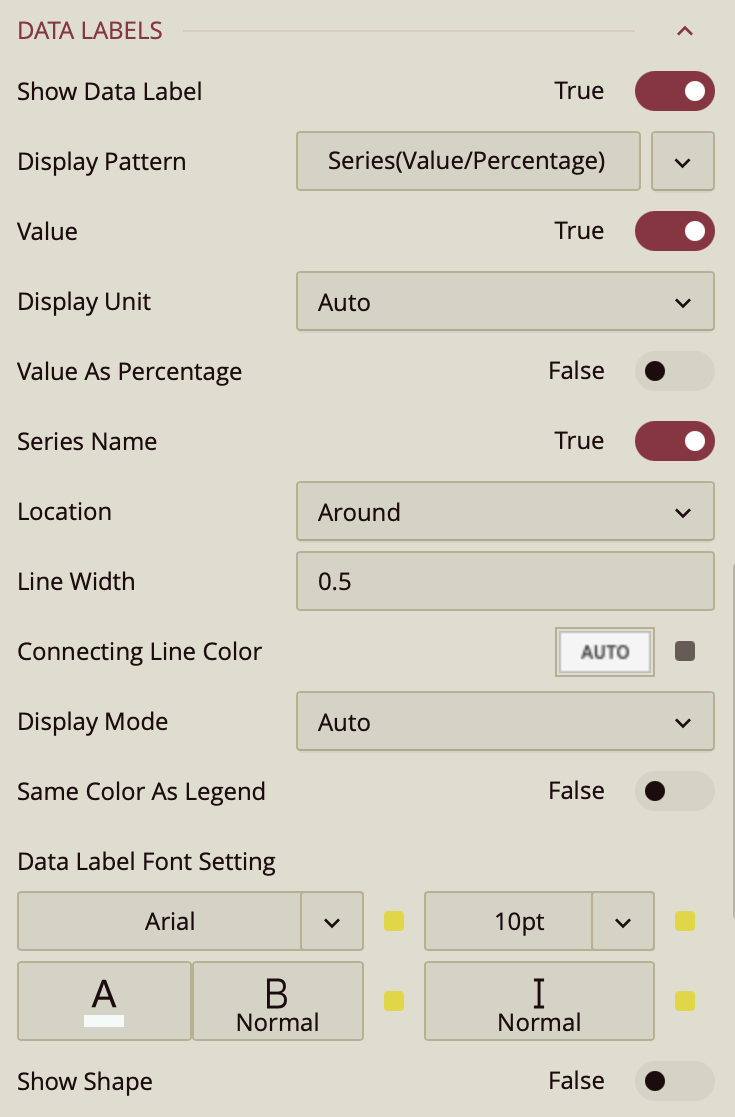
Task: Click the font color 'A' icon
Action: pos(104,1001)
